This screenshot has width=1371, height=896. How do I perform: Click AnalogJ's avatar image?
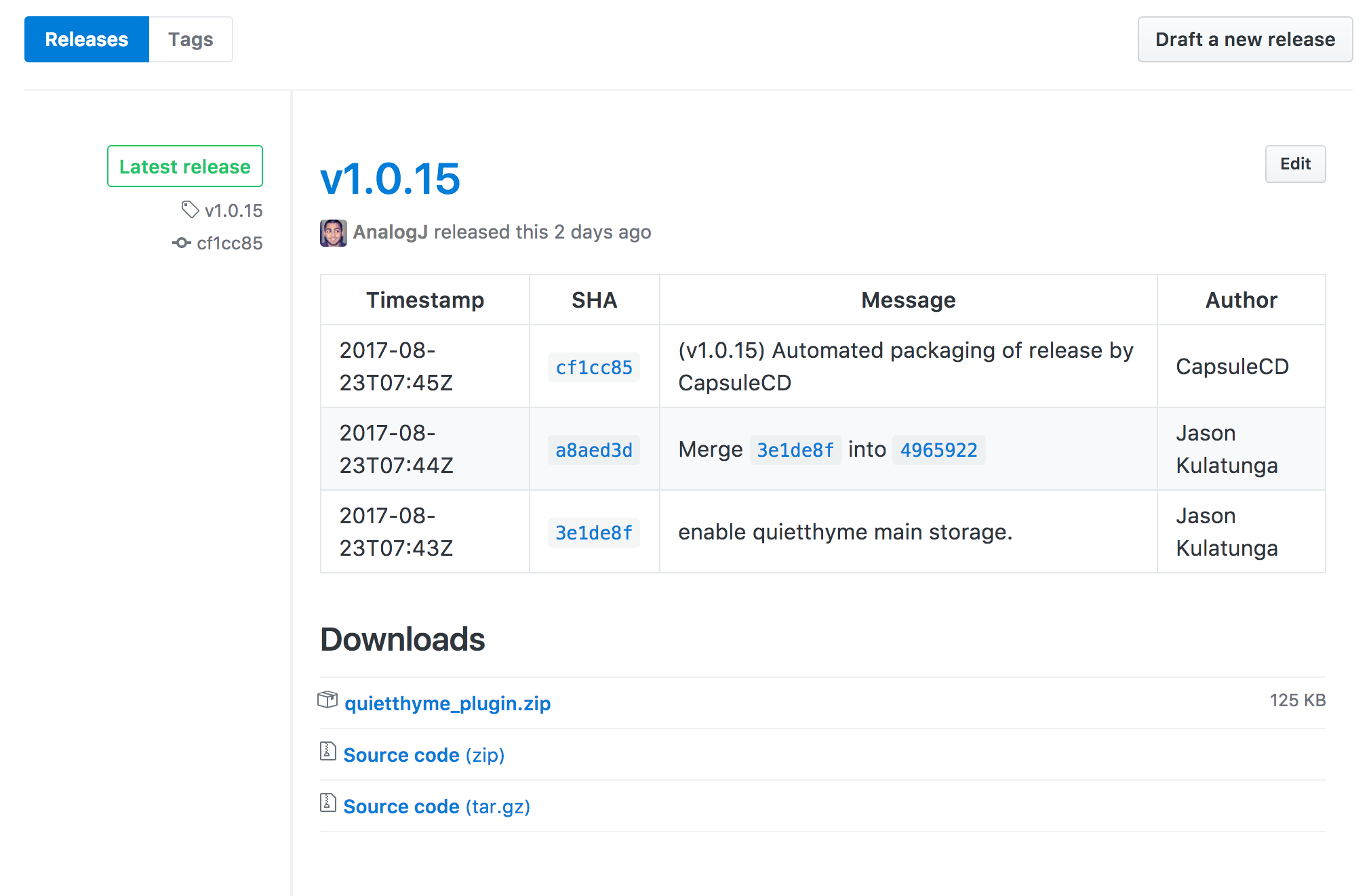pyautogui.click(x=333, y=232)
